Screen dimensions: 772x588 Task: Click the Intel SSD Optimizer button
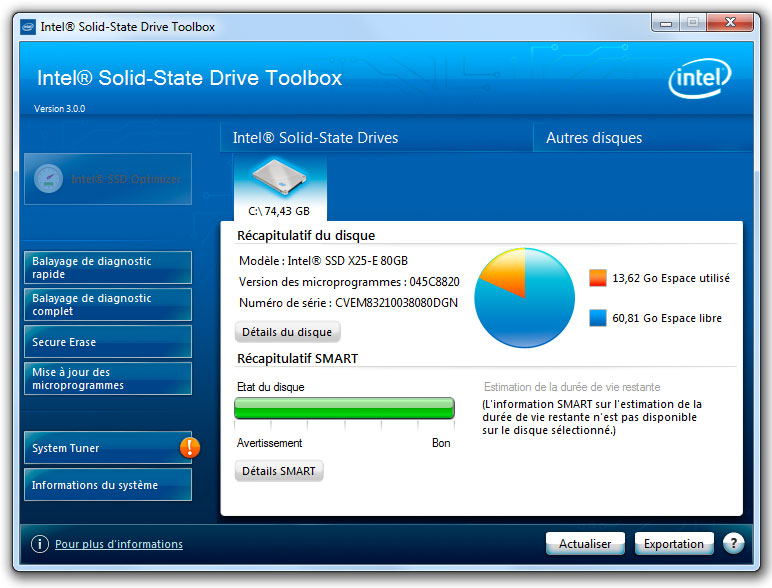coord(108,179)
